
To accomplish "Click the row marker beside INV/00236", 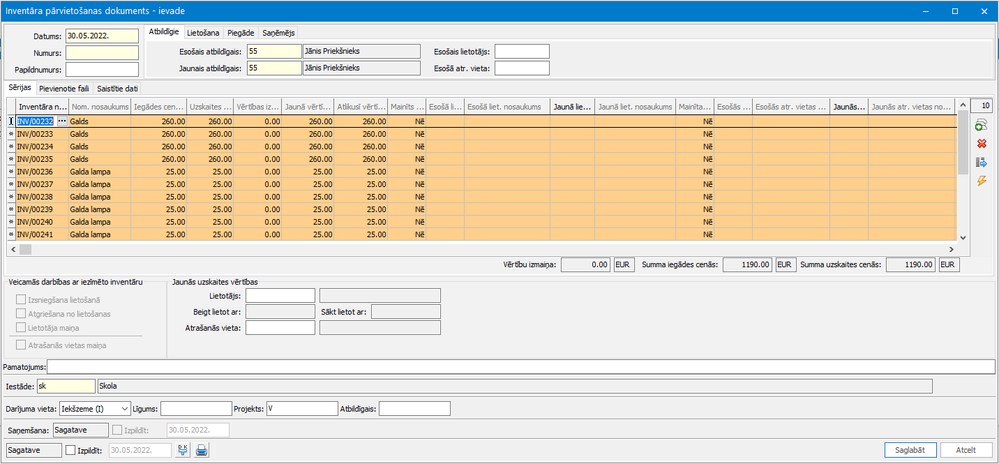I will [x=11, y=171].
